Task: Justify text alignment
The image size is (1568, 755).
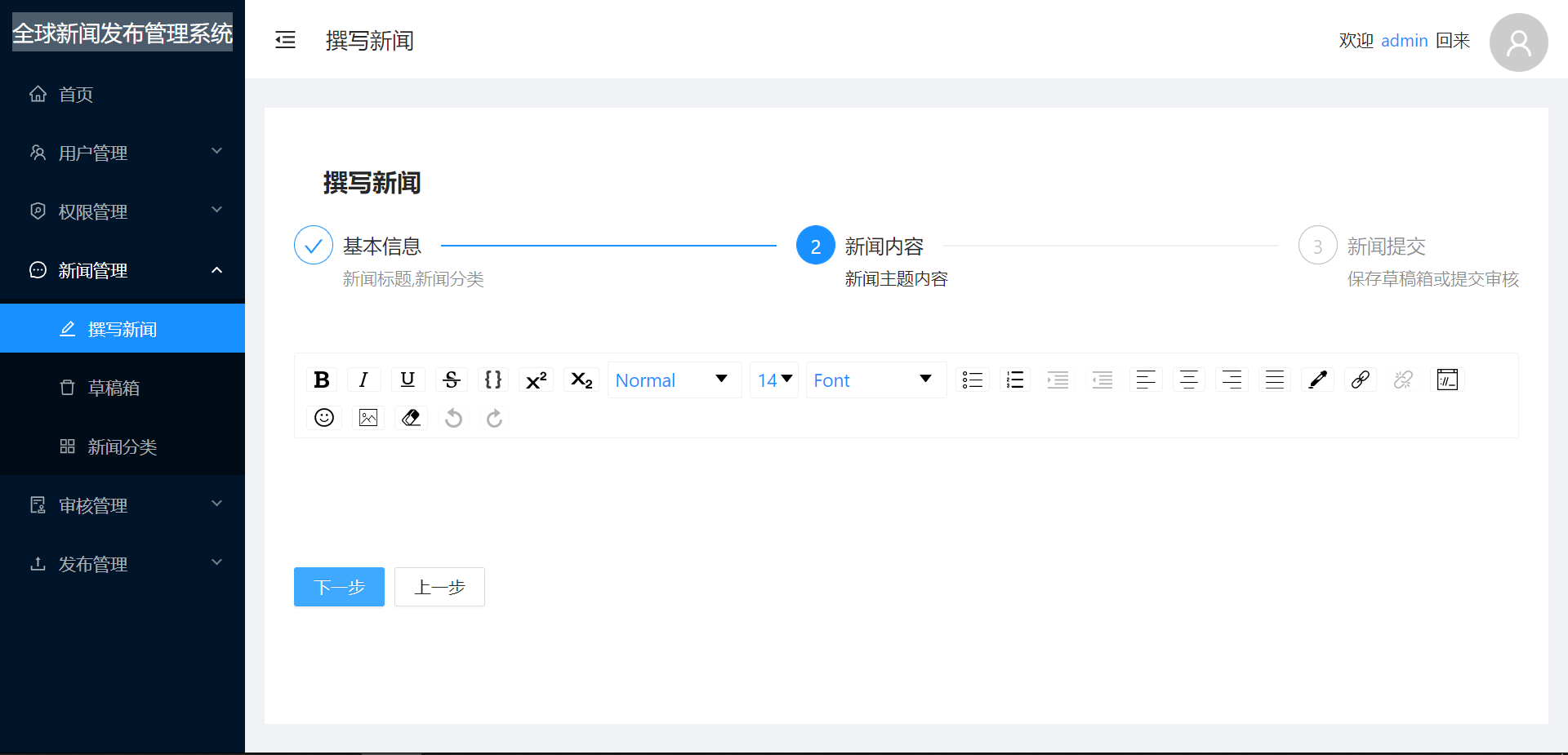Action: click(x=1275, y=380)
